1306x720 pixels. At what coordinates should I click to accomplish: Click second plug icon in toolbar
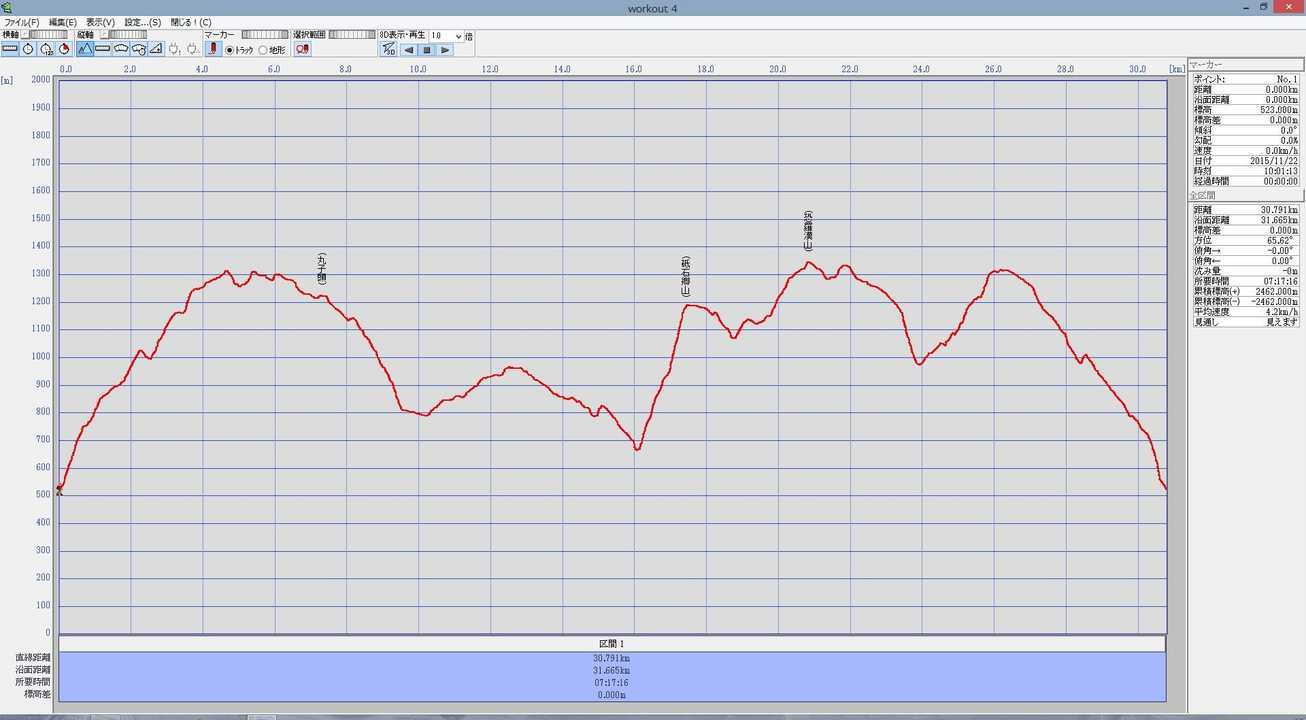click(x=192, y=48)
